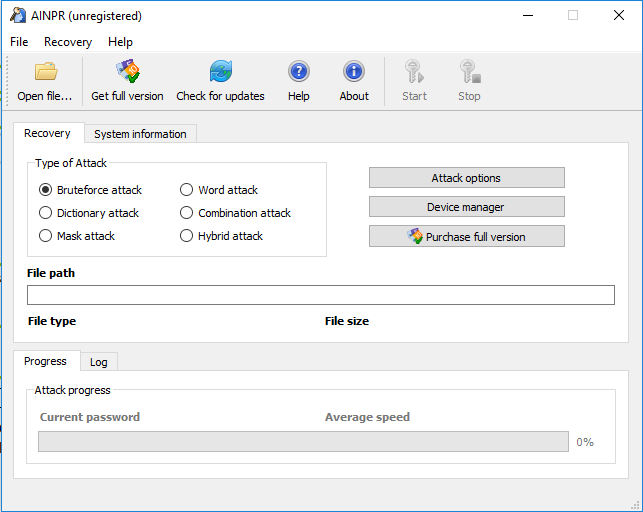Minimize the AINPR window
Screen dimensions: 643x512
[528, 16]
